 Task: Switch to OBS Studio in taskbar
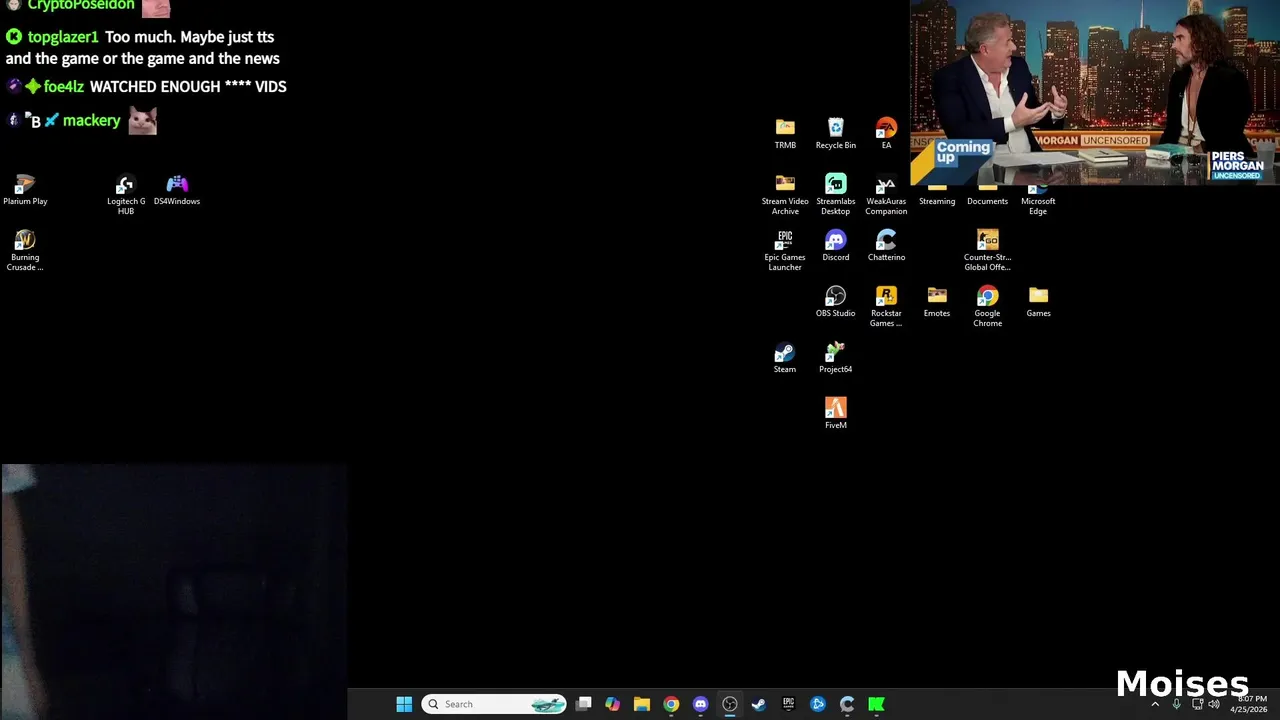(730, 704)
